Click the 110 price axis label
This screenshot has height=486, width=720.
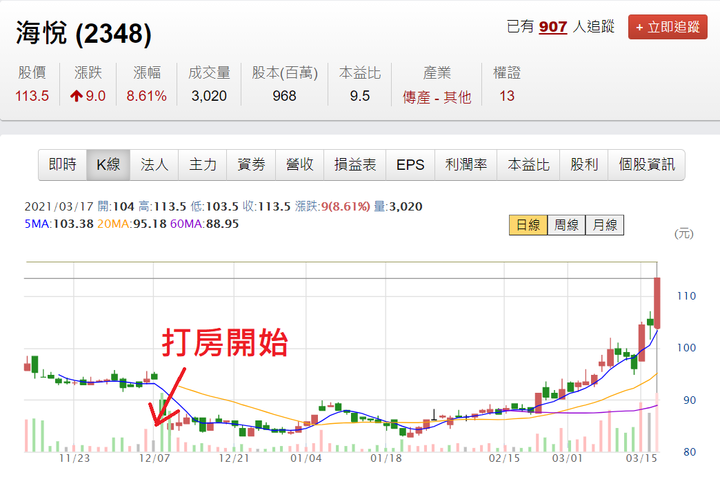(686, 296)
